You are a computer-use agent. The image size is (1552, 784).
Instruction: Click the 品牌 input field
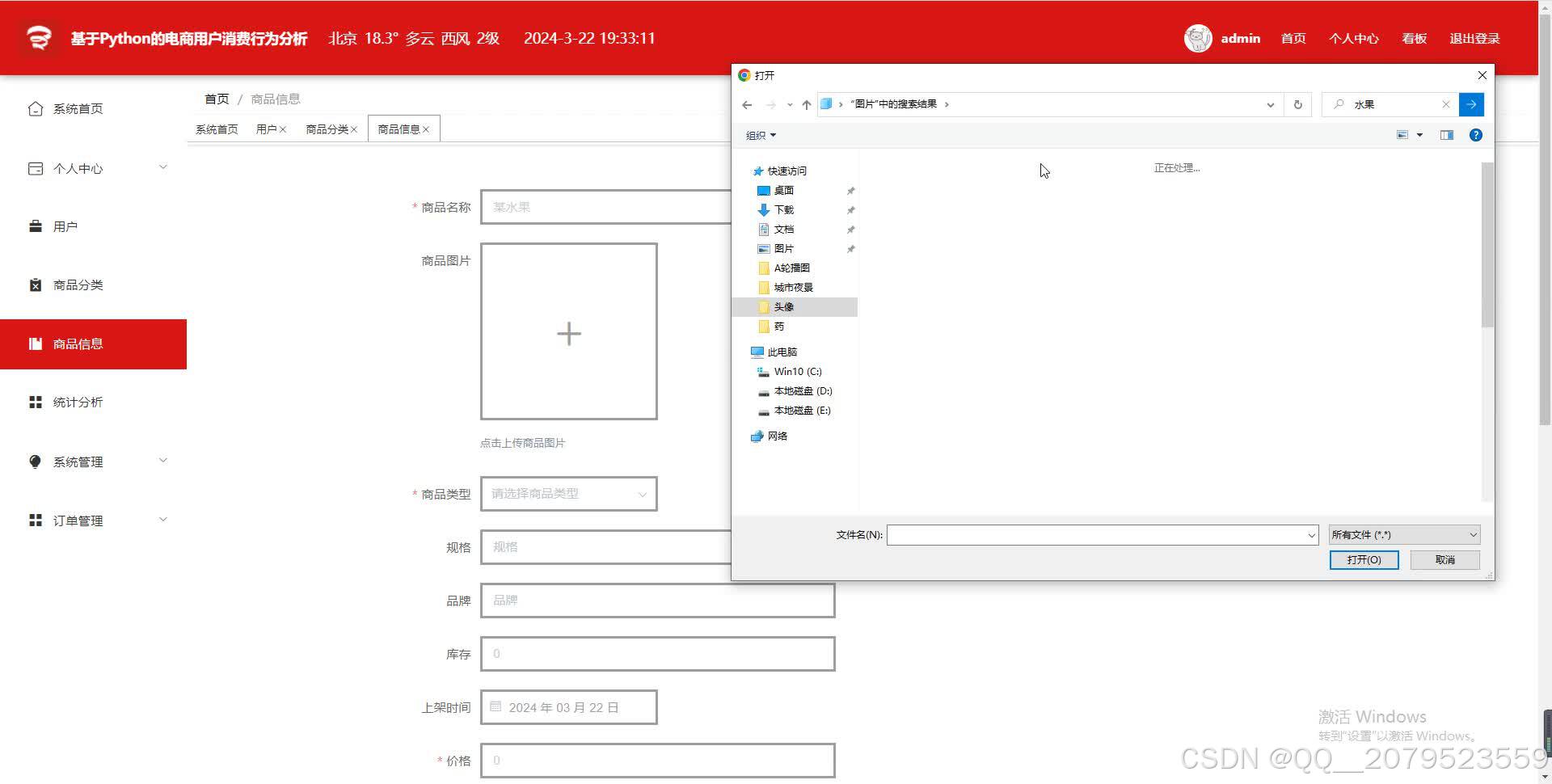click(x=657, y=601)
